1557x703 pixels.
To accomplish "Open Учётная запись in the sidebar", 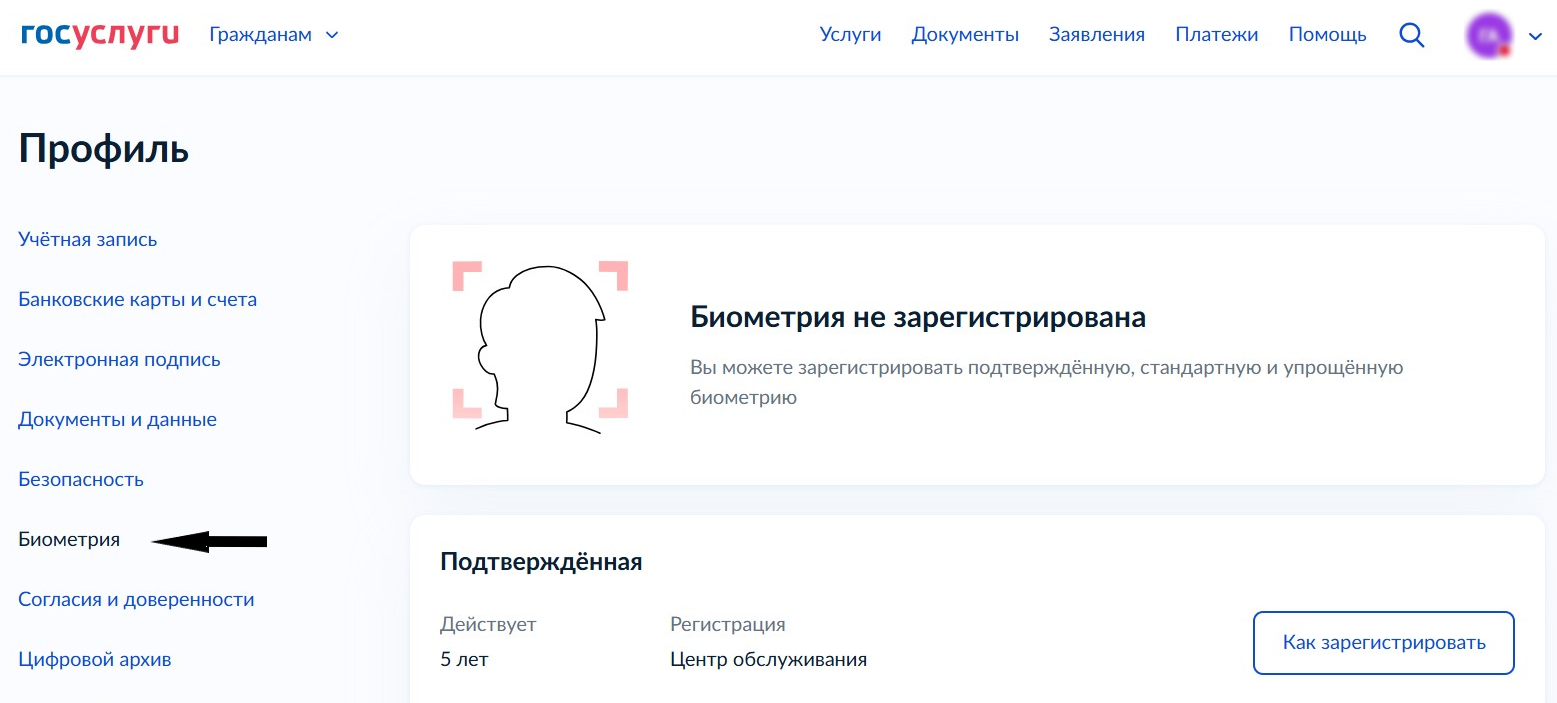I will pyautogui.click(x=88, y=240).
